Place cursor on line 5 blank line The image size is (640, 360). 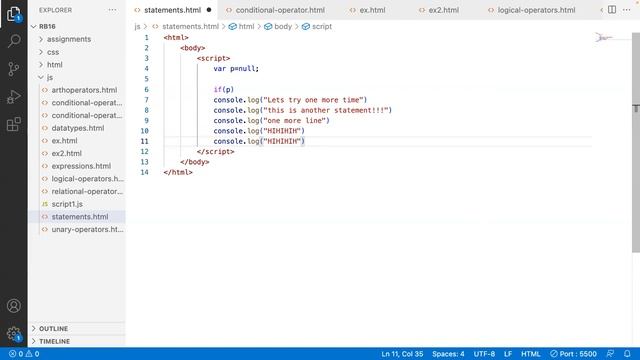(x=378, y=79)
